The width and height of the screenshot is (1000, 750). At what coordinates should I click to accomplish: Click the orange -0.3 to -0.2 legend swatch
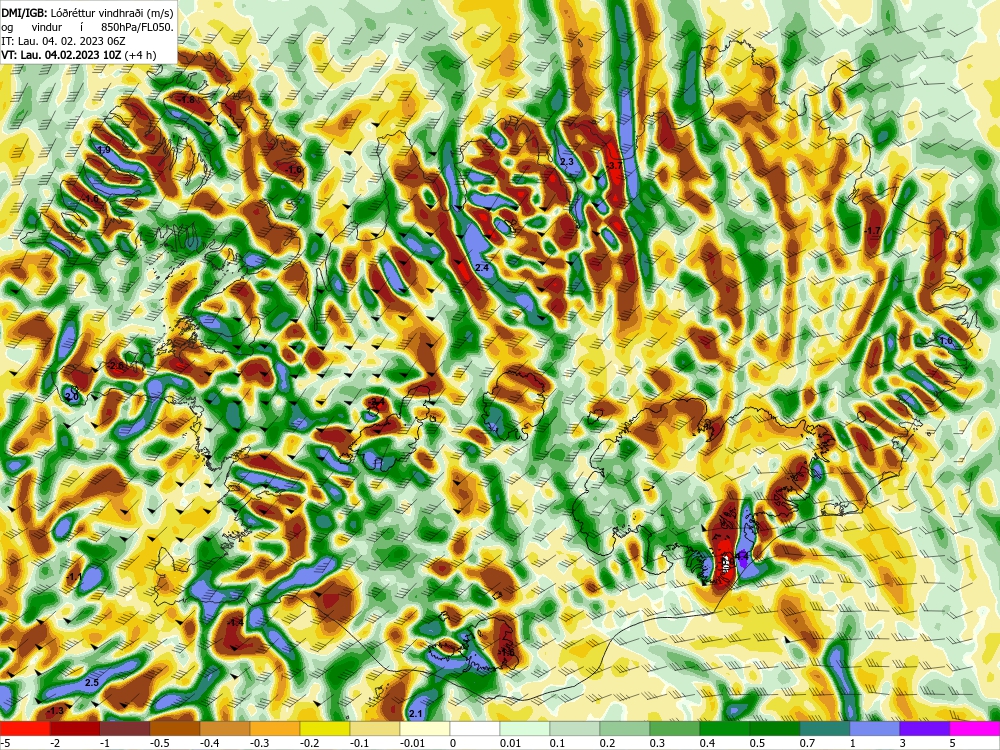click(x=275, y=728)
